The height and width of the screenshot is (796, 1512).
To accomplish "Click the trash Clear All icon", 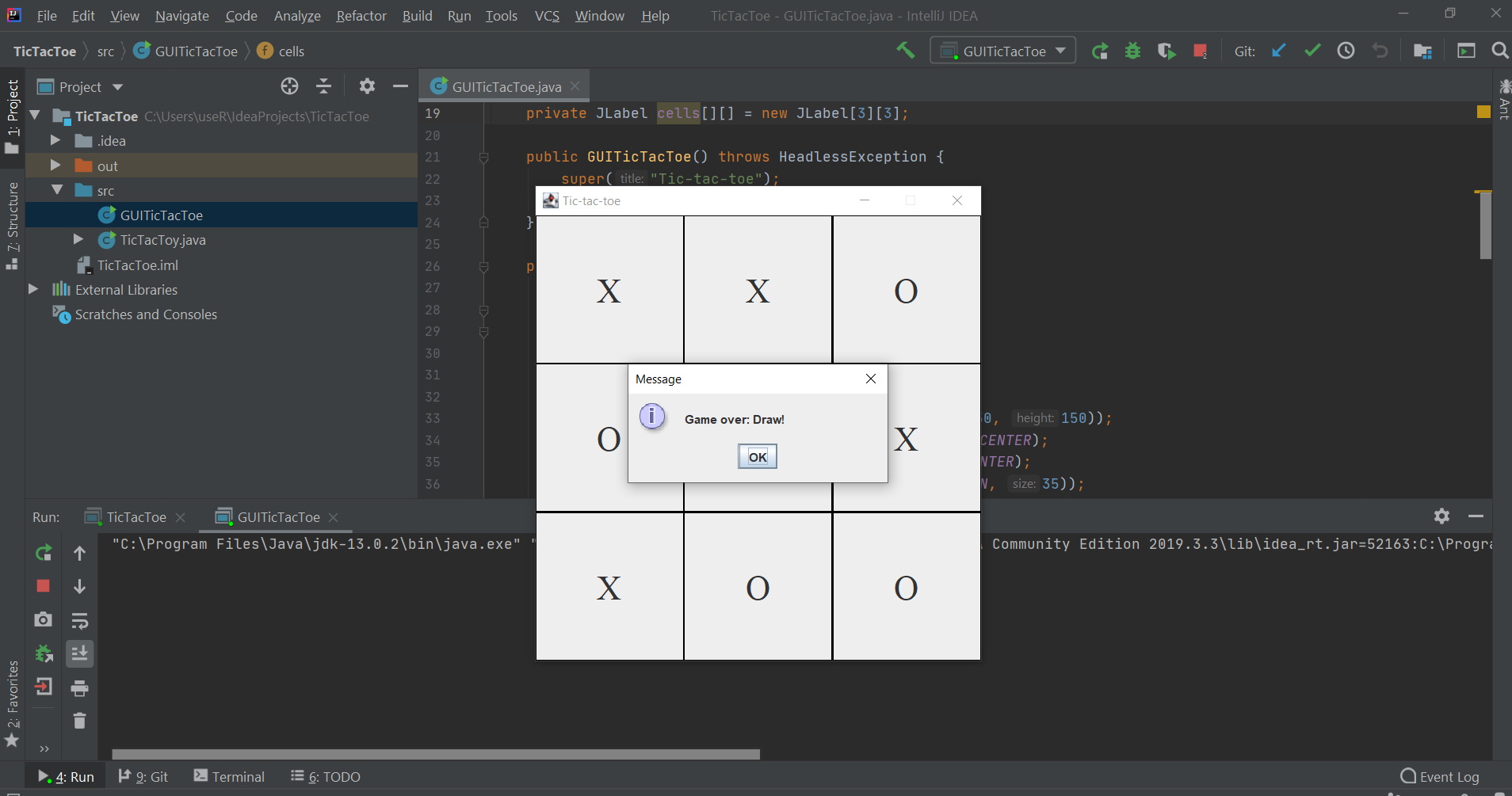I will pyautogui.click(x=79, y=721).
